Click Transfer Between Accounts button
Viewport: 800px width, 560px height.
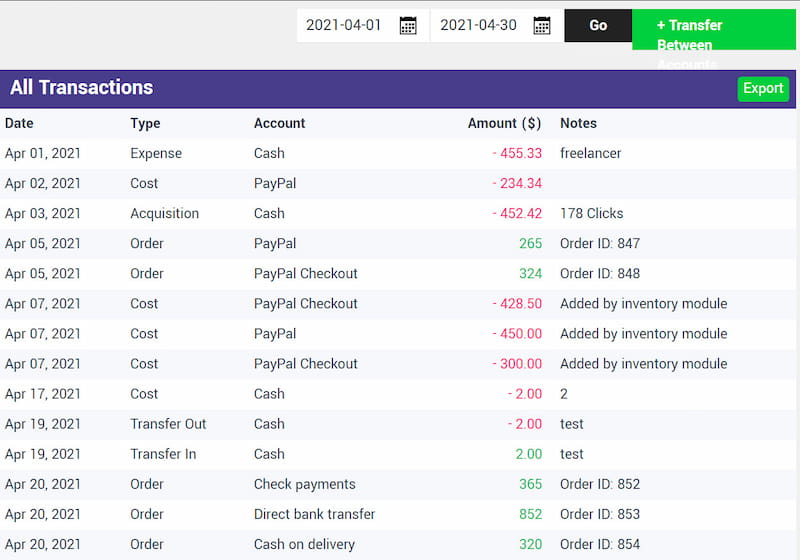pyautogui.click(x=713, y=30)
